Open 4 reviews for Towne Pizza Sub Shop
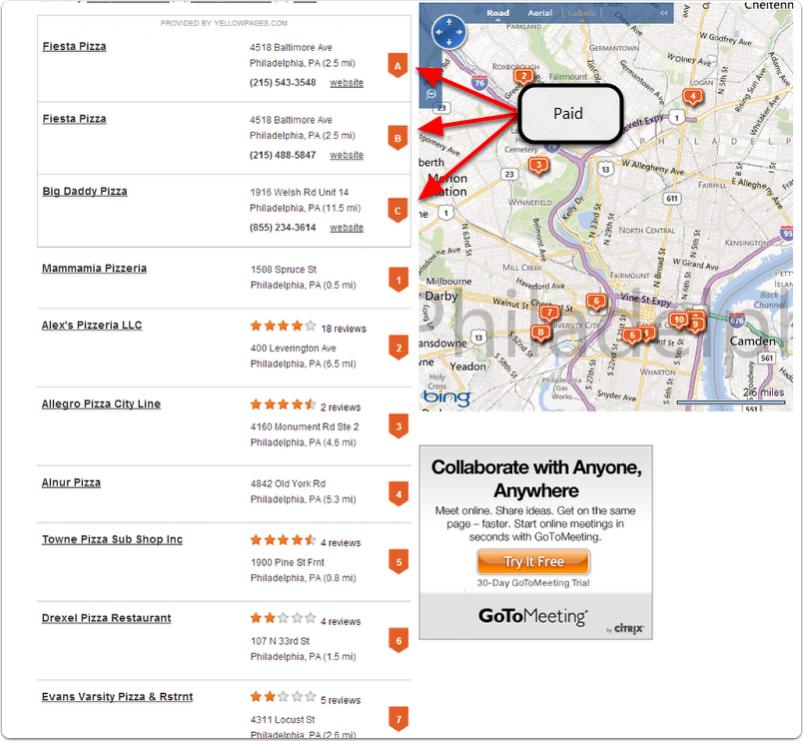 click(x=341, y=543)
